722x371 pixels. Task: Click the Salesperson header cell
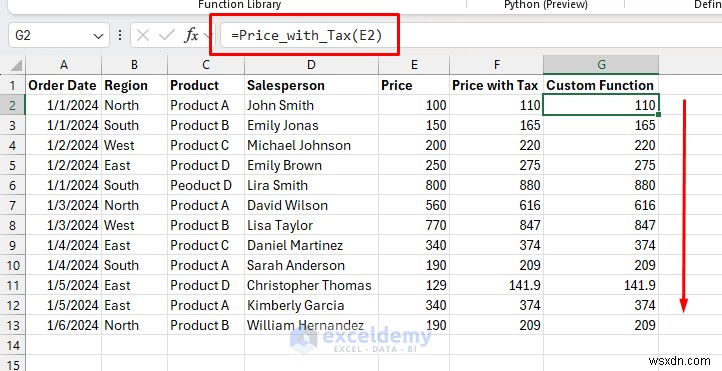[311, 85]
